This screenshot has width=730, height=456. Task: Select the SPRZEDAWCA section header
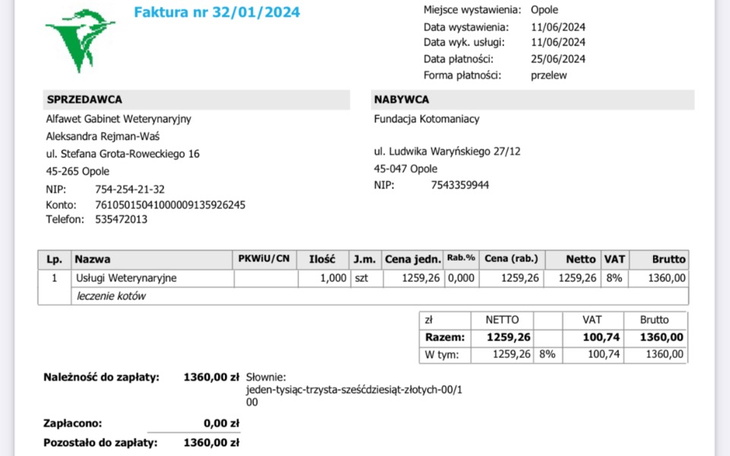coord(84,100)
